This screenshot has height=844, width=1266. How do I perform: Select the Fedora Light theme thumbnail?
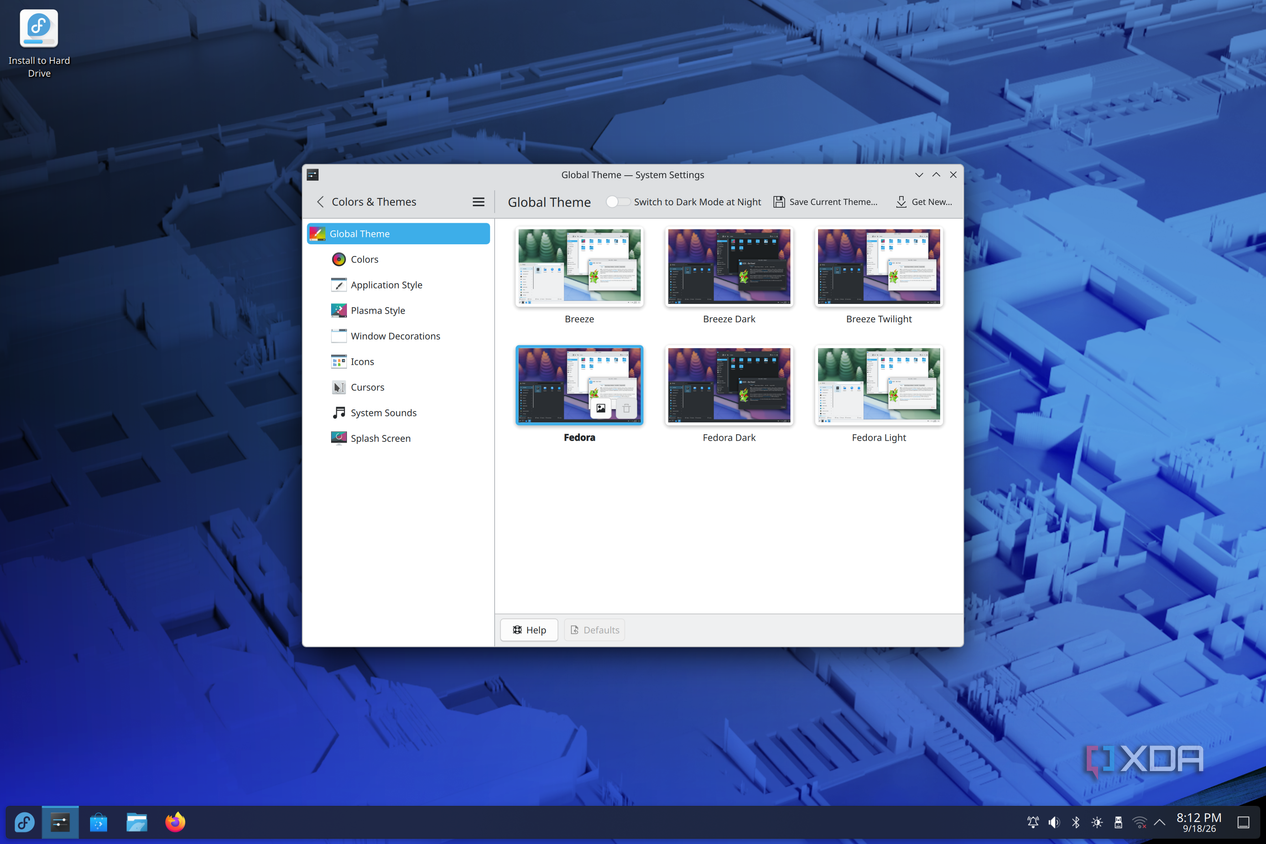(x=879, y=385)
